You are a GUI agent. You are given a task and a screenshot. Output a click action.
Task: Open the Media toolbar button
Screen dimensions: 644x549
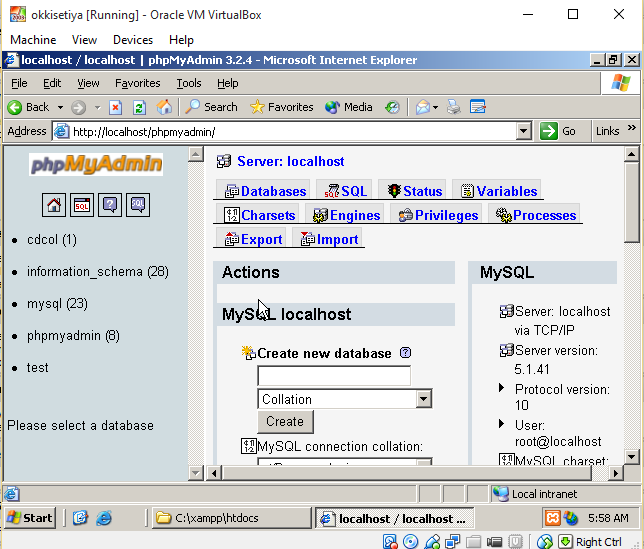[x=349, y=107]
